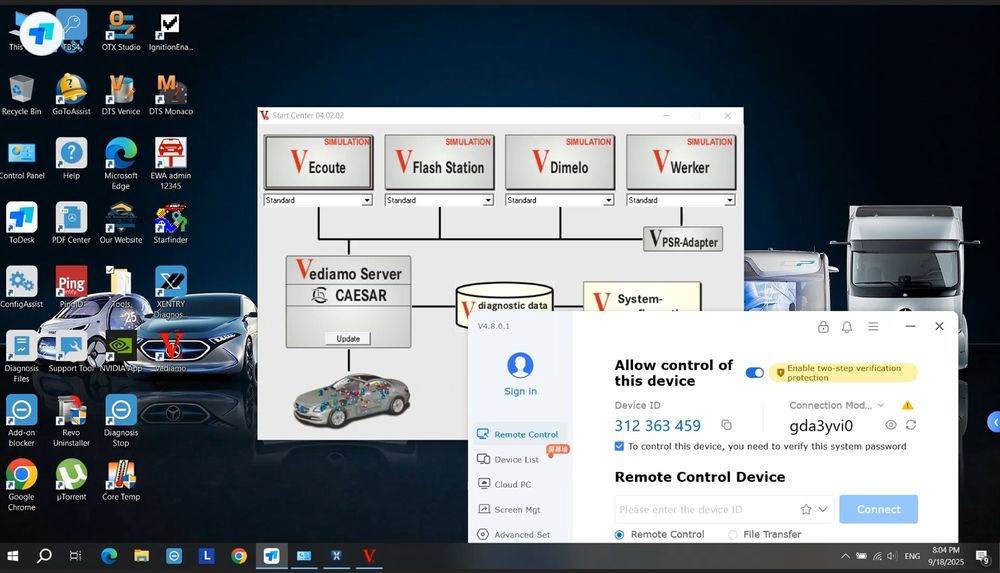Open the Remote Control tab in ToDesk
This screenshot has width=1000, height=573.
coord(518,434)
